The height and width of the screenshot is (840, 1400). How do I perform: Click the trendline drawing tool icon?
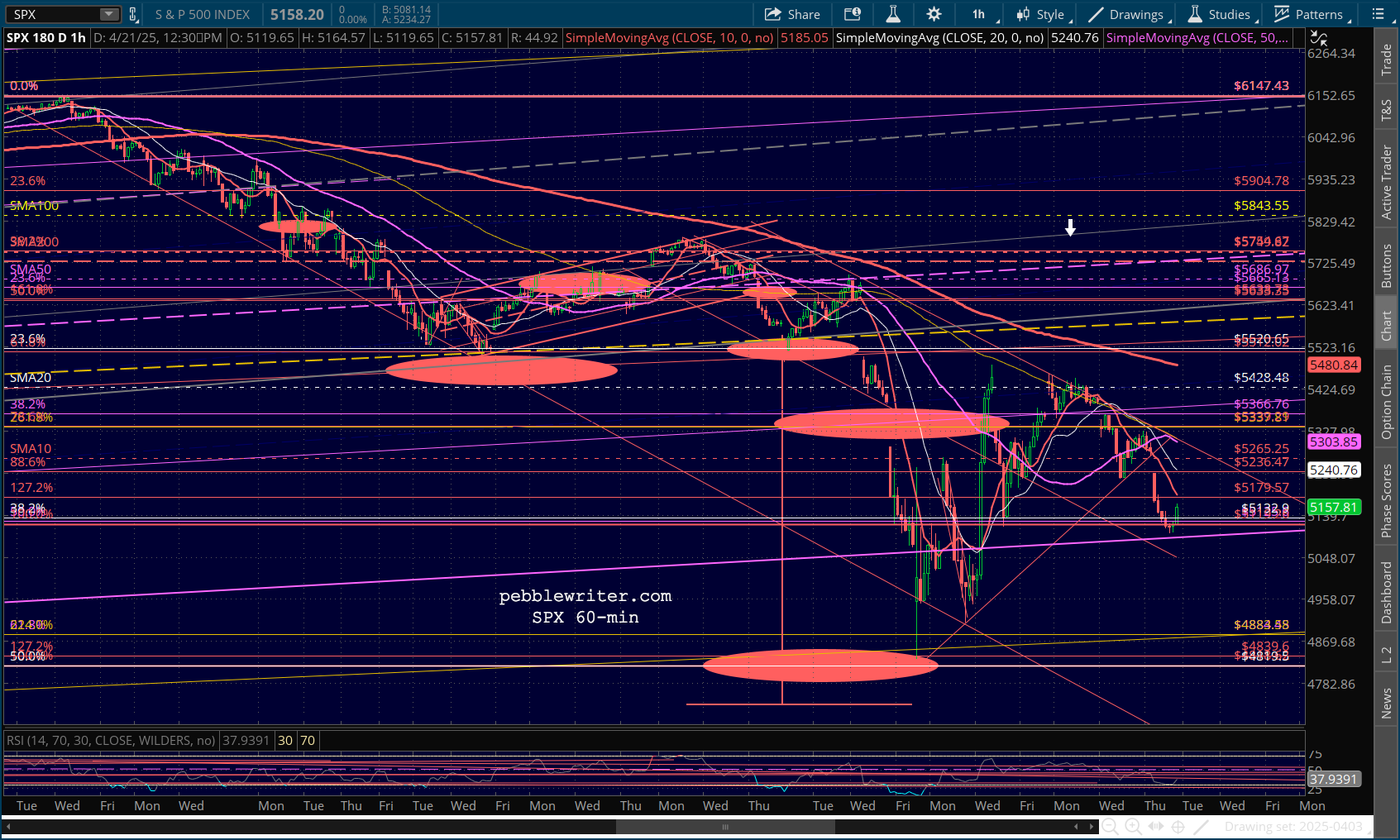click(x=1202, y=827)
